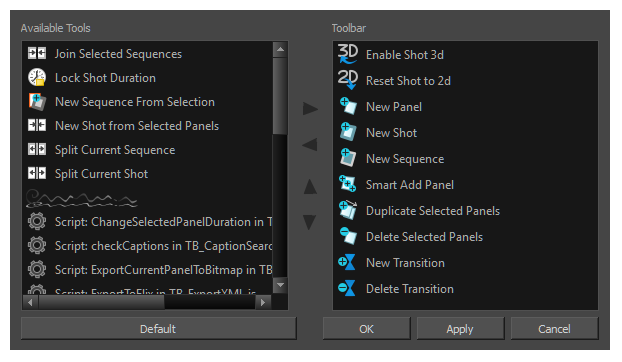Click the Default button
The height and width of the screenshot is (362, 622).
click(x=158, y=329)
